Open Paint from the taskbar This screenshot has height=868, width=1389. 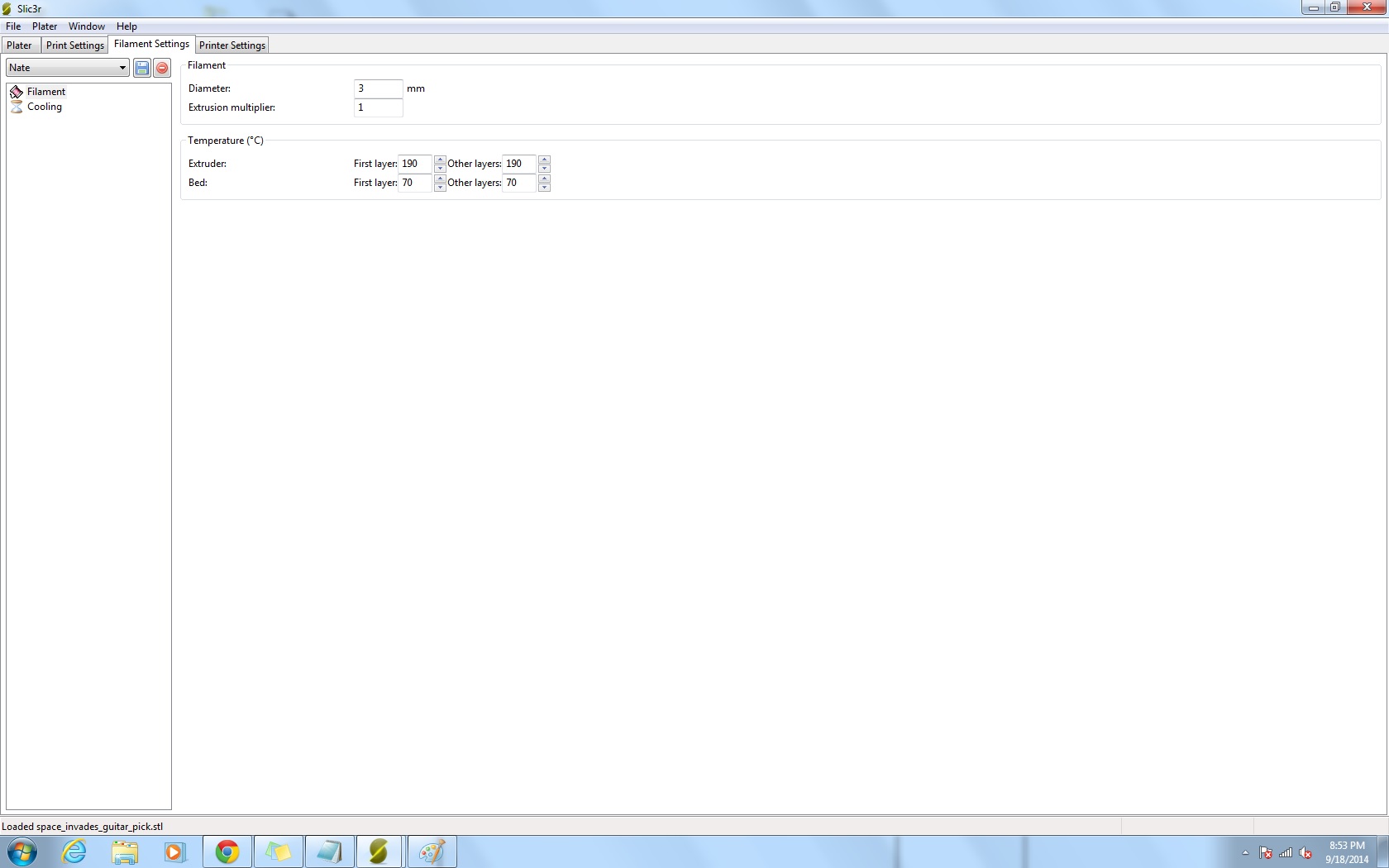pos(432,851)
